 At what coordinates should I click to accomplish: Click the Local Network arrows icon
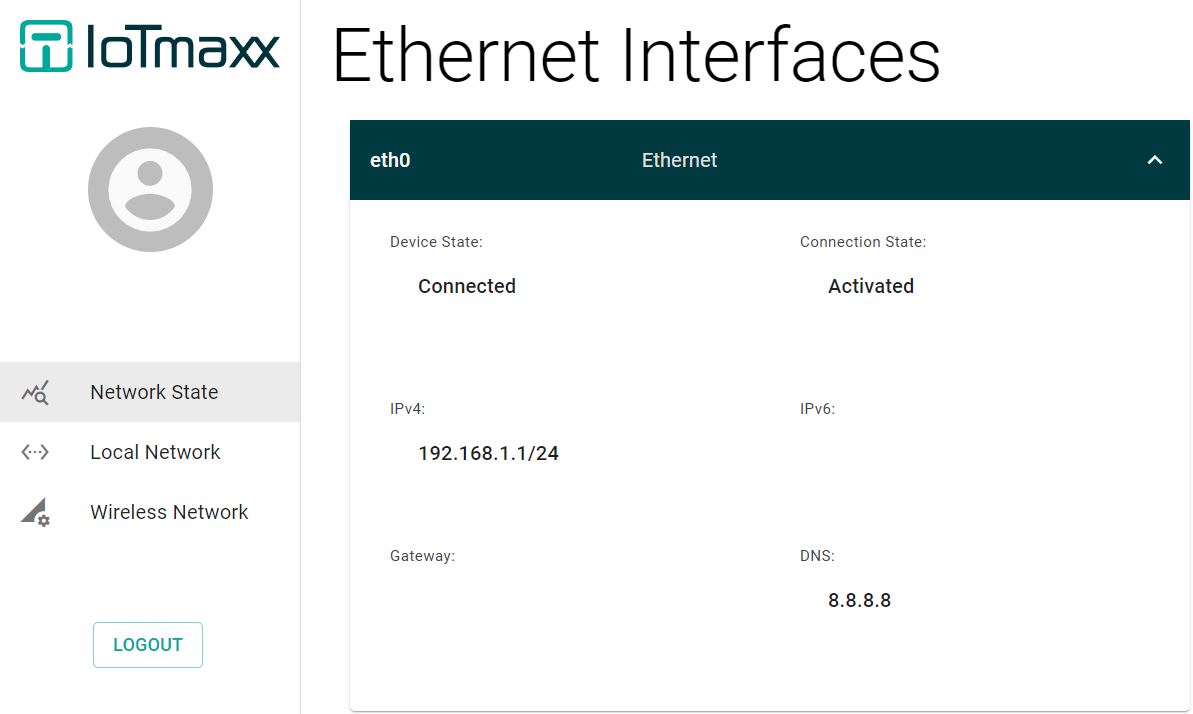[35, 452]
